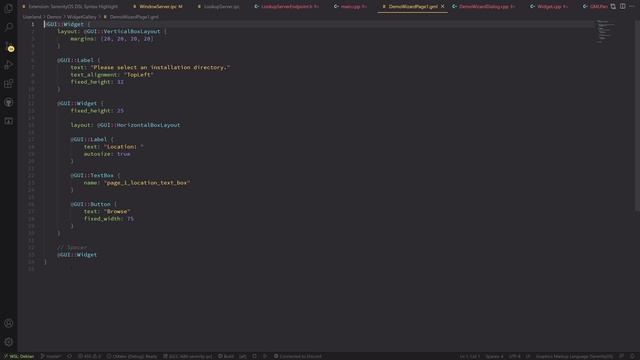
Task: Click the editor vertical scrollbar
Action: tap(637, 116)
